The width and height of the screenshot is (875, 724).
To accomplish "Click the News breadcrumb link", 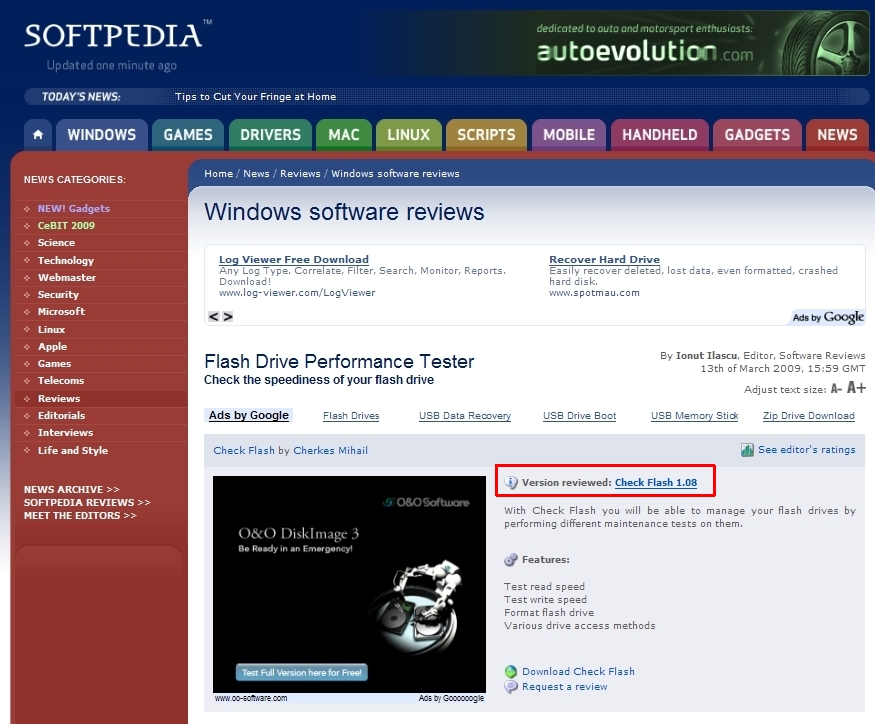I will tap(256, 174).
